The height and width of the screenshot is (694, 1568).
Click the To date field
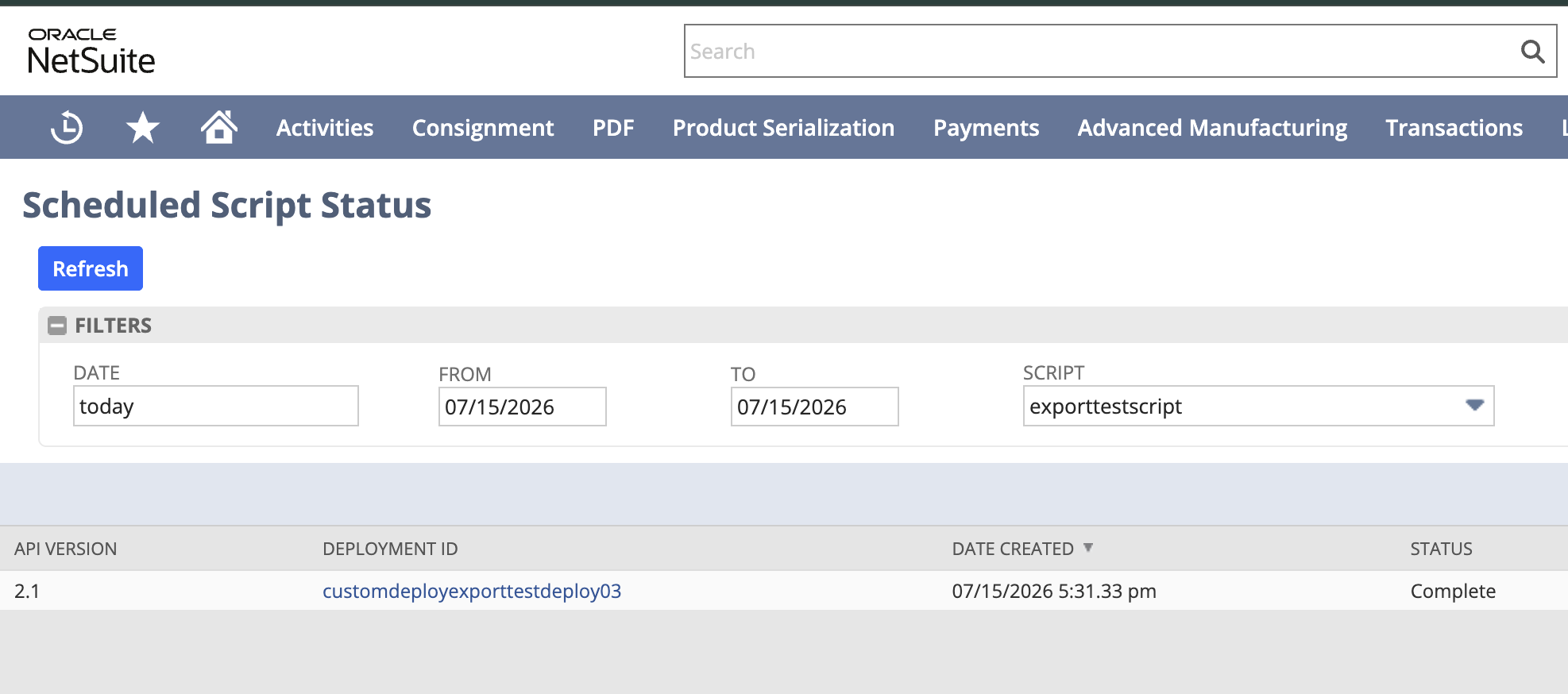(x=815, y=407)
